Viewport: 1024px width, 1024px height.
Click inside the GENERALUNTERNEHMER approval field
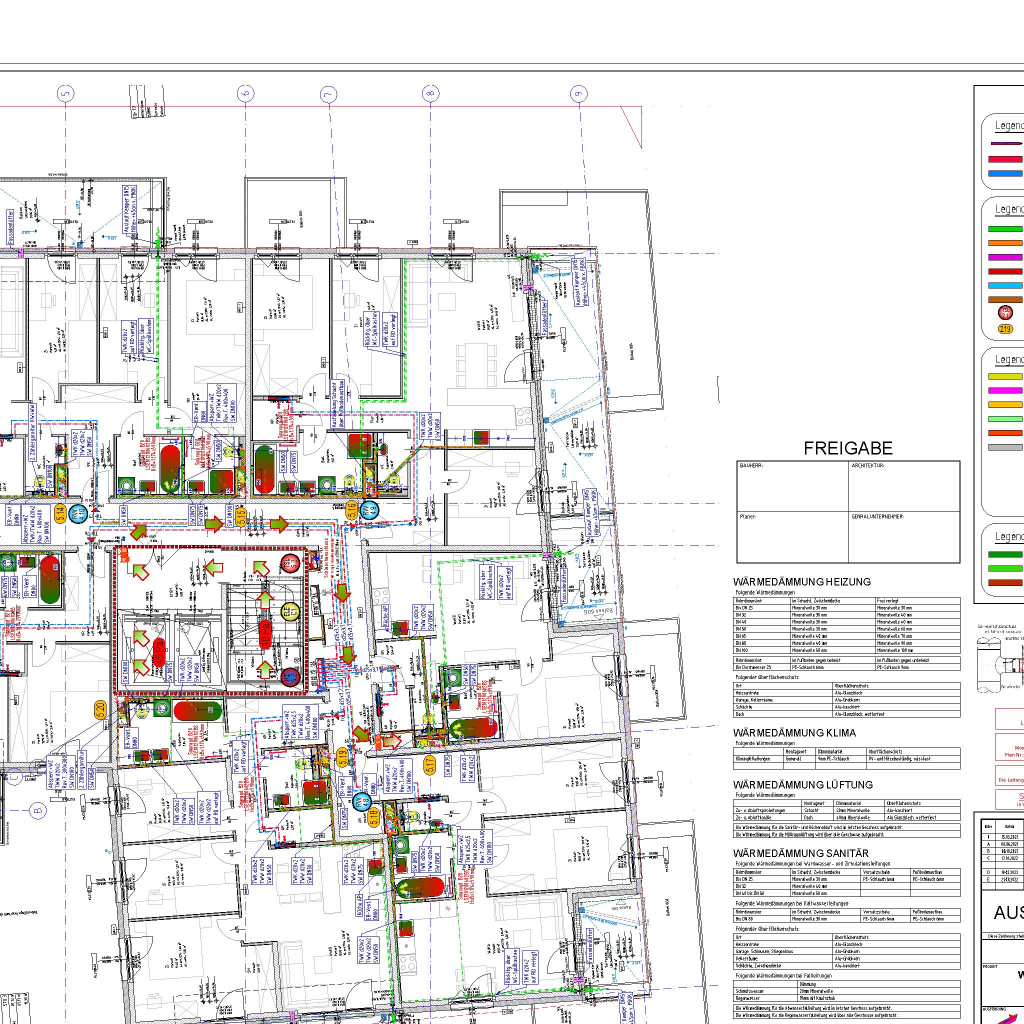click(904, 540)
